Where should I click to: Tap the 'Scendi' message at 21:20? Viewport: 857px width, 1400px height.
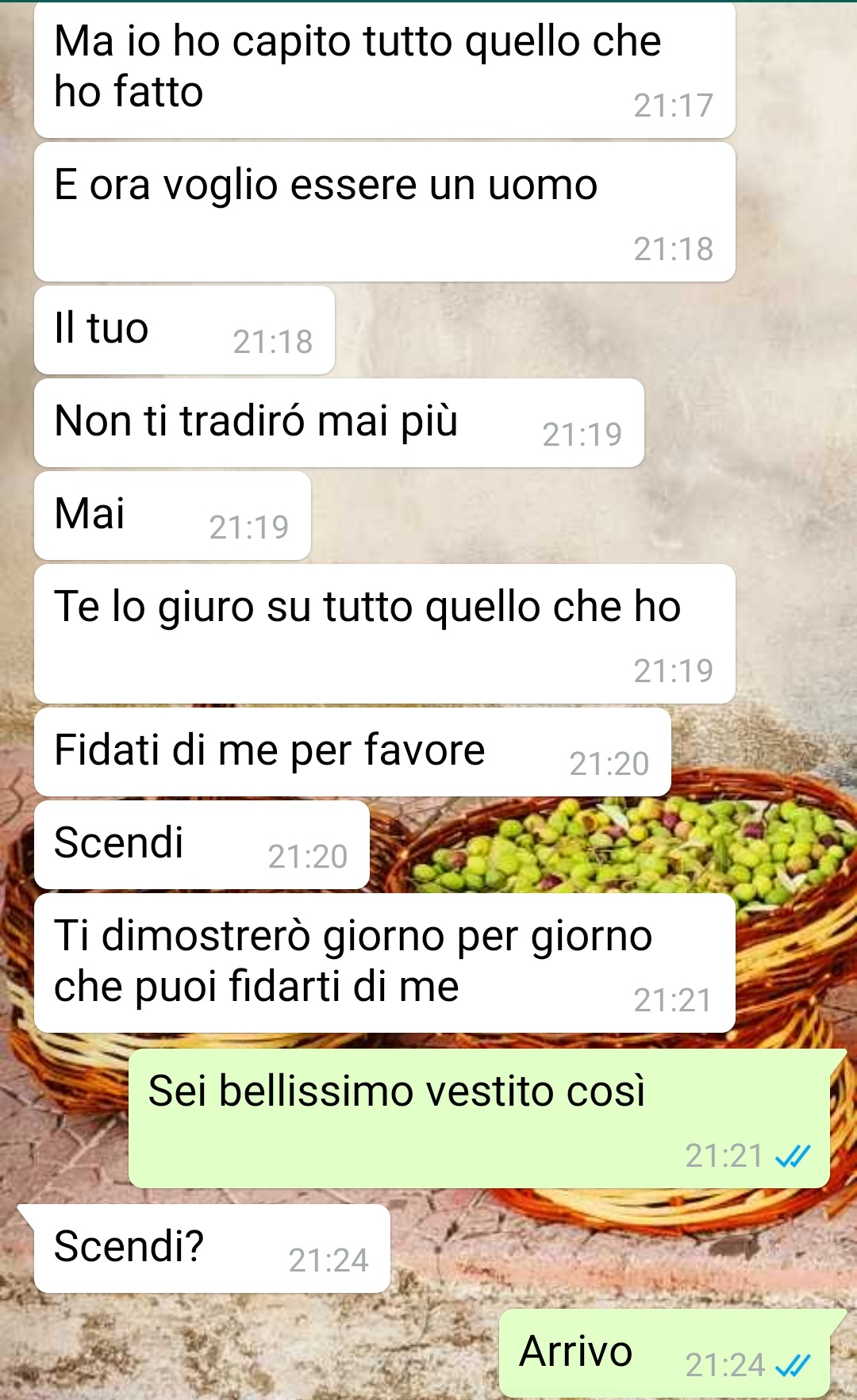click(202, 845)
